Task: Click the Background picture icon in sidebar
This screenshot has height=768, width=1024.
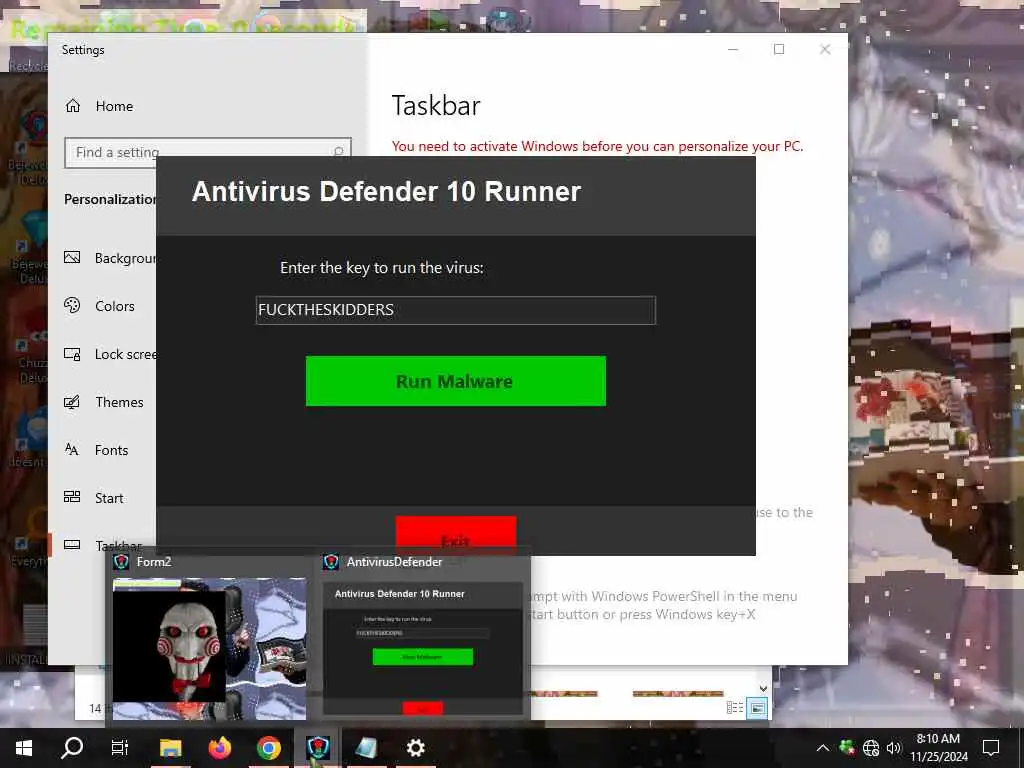Action: (x=72, y=257)
